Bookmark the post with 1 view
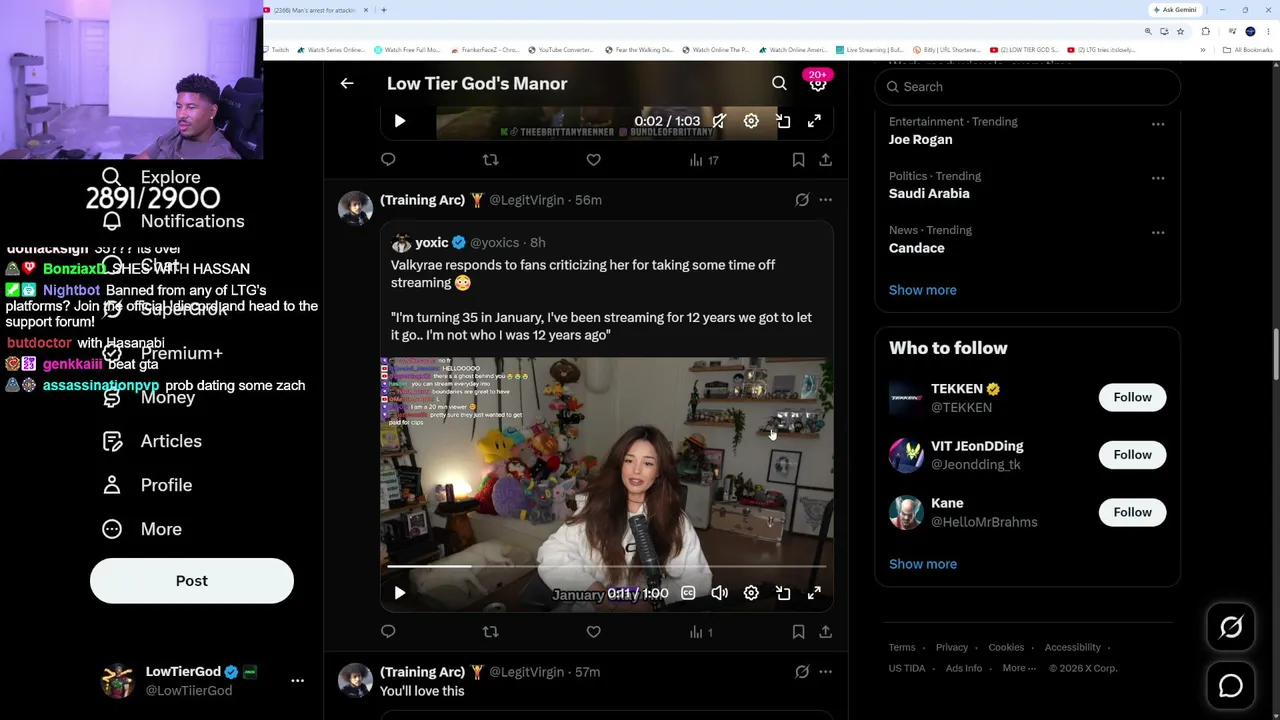The height and width of the screenshot is (720, 1280). (798, 632)
